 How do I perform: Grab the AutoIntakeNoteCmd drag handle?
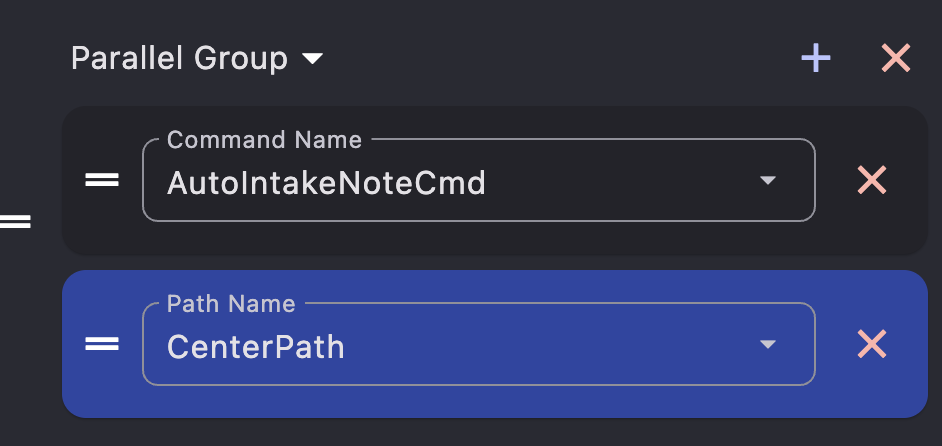coord(102,181)
